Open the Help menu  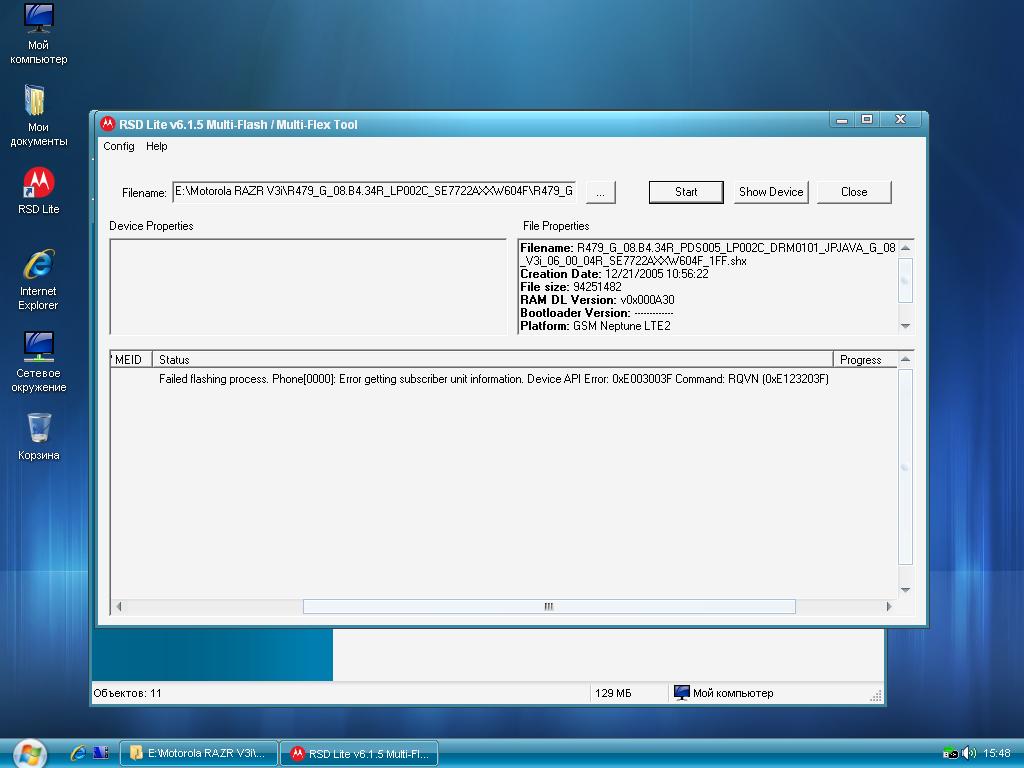tap(157, 146)
